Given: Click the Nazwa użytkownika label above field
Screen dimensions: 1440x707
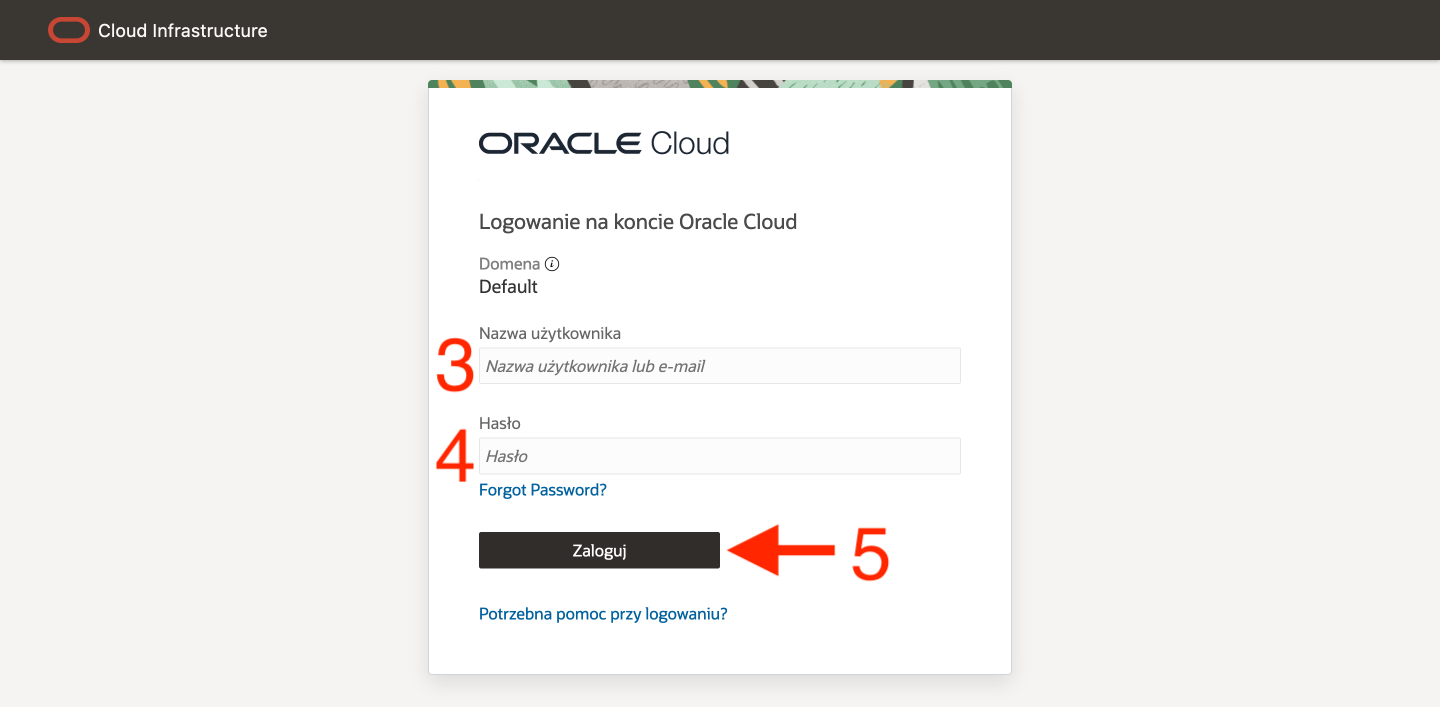Looking at the screenshot, I should (x=549, y=333).
